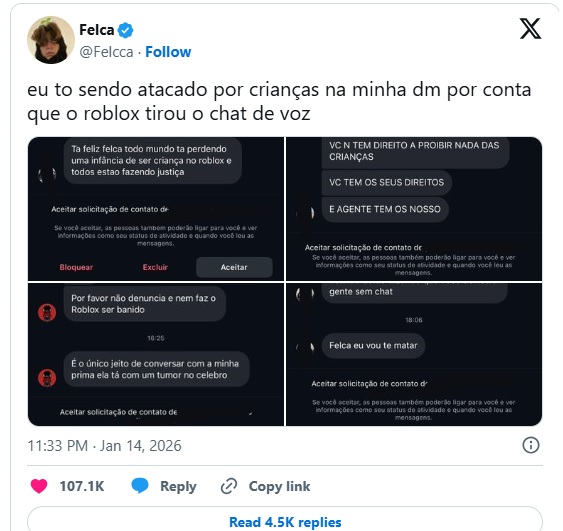Follow the @Felcca account
The height and width of the screenshot is (531, 563).
[x=168, y=52]
